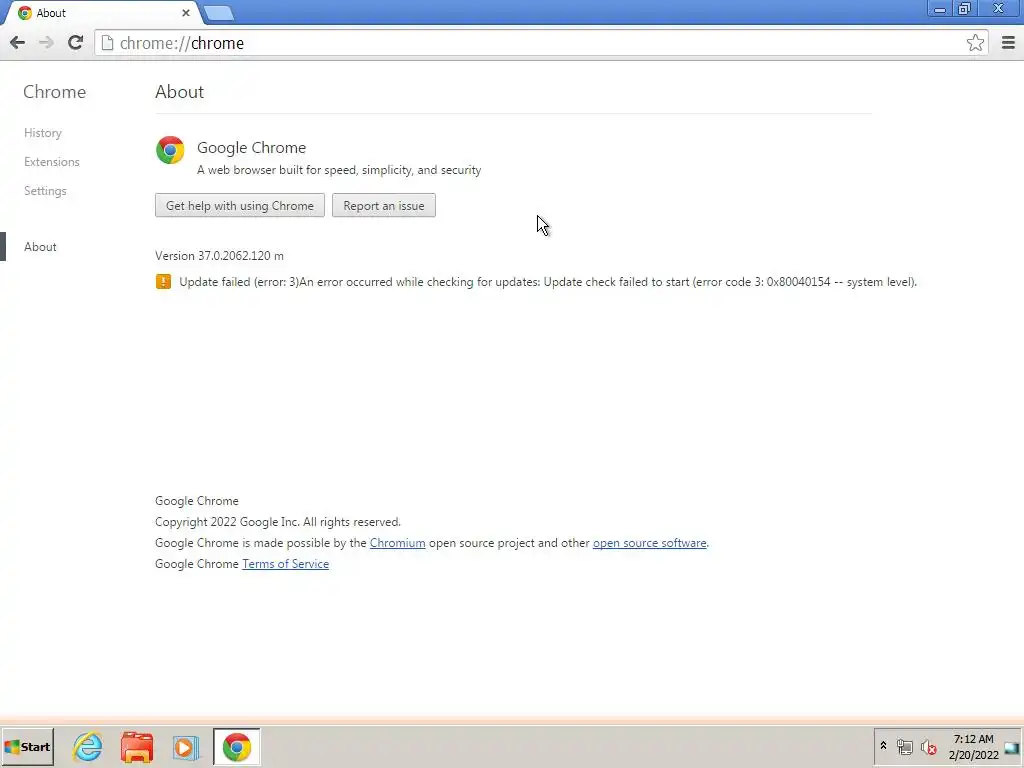
Task: Click the Chrome taskbar icon
Action: [x=236, y=747]
